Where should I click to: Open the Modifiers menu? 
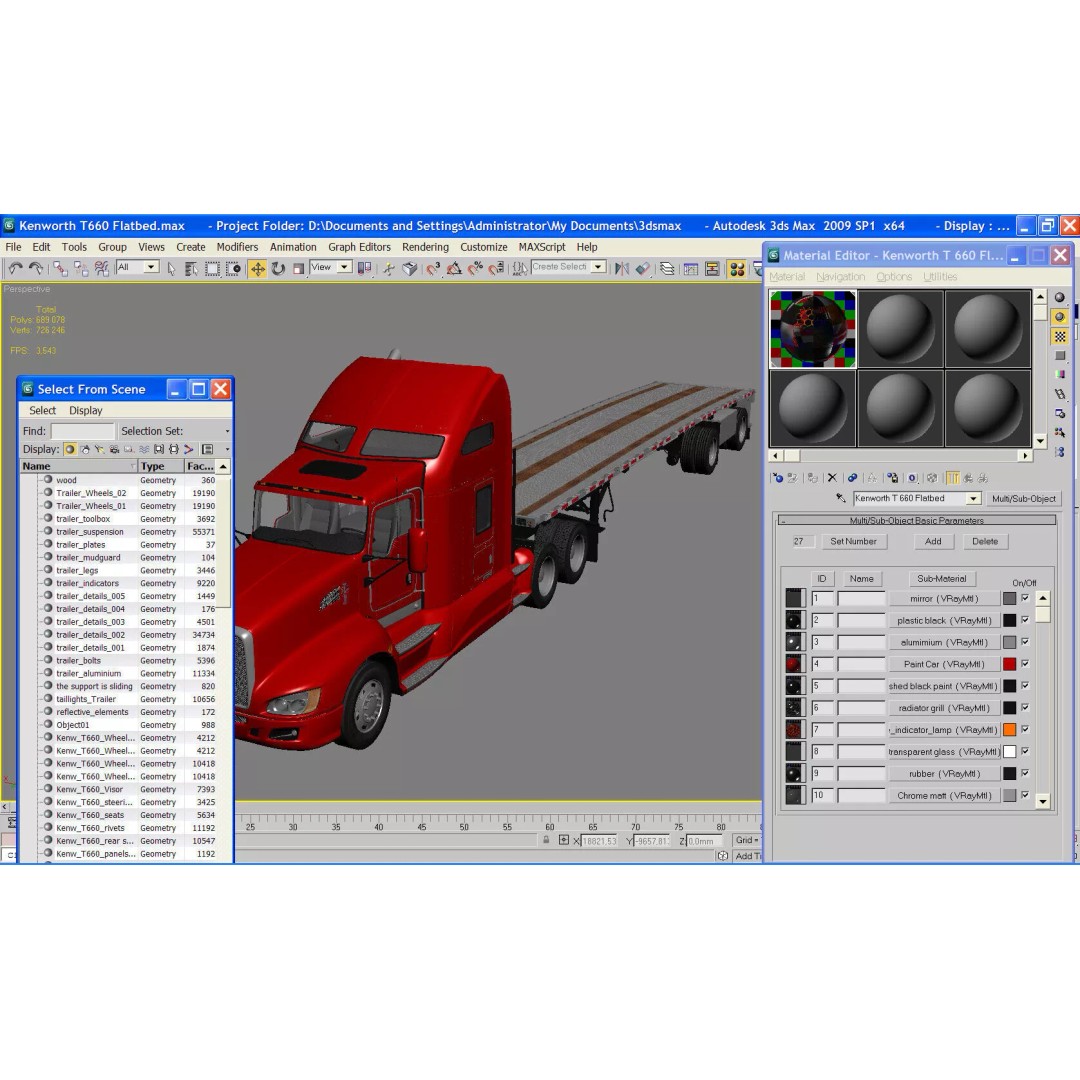click(237, 247)
